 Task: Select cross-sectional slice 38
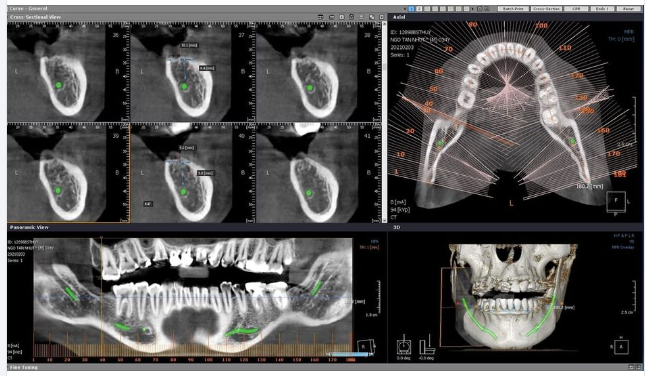318,72
